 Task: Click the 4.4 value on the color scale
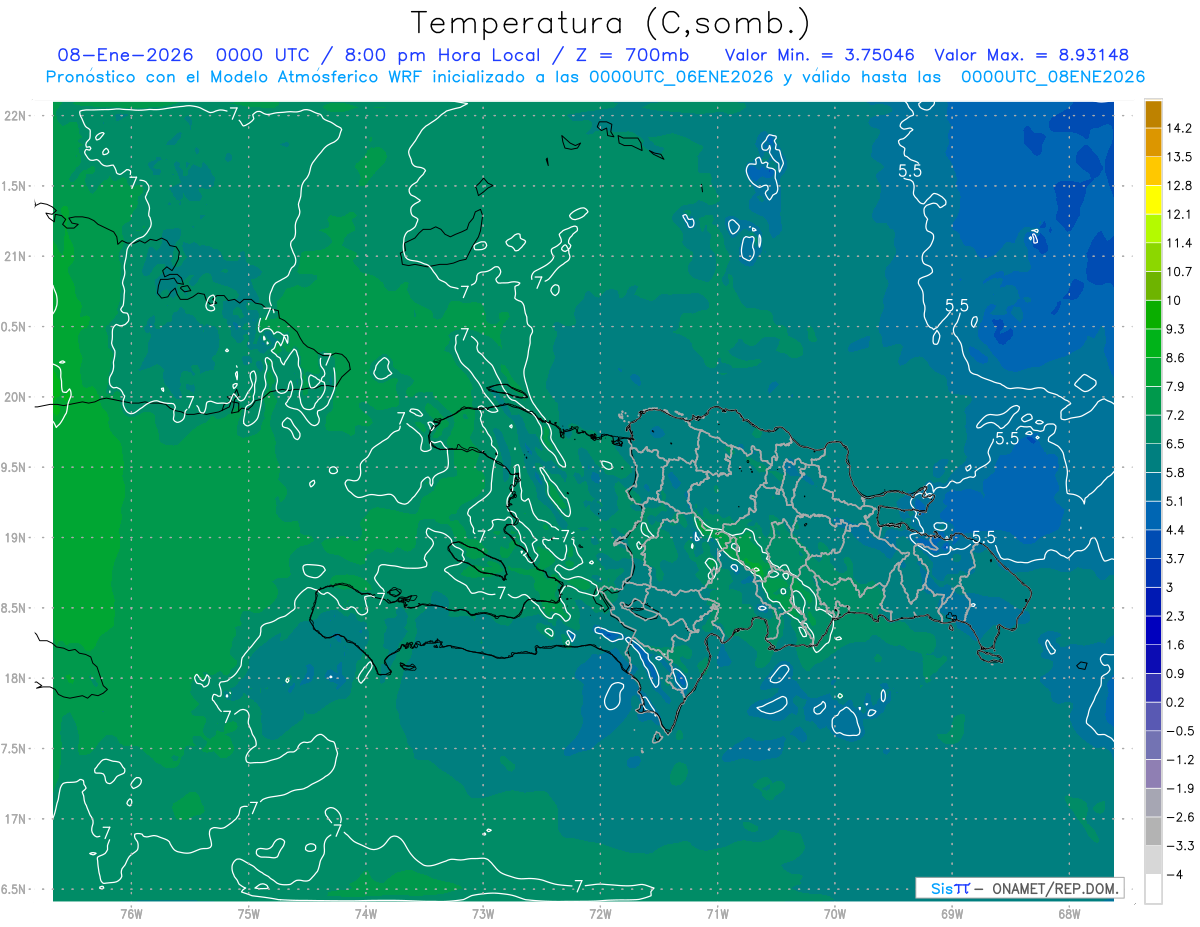click(x=1175, y=530)
